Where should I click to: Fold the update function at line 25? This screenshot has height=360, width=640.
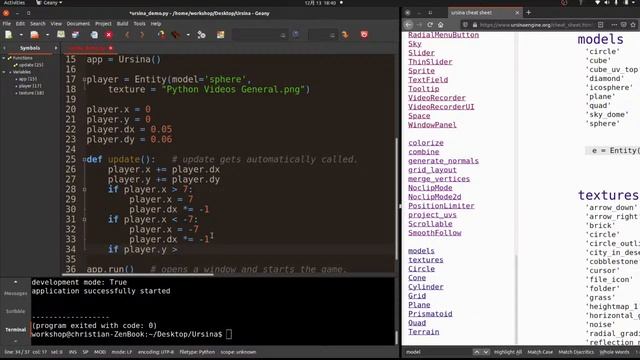click(84, 160)
